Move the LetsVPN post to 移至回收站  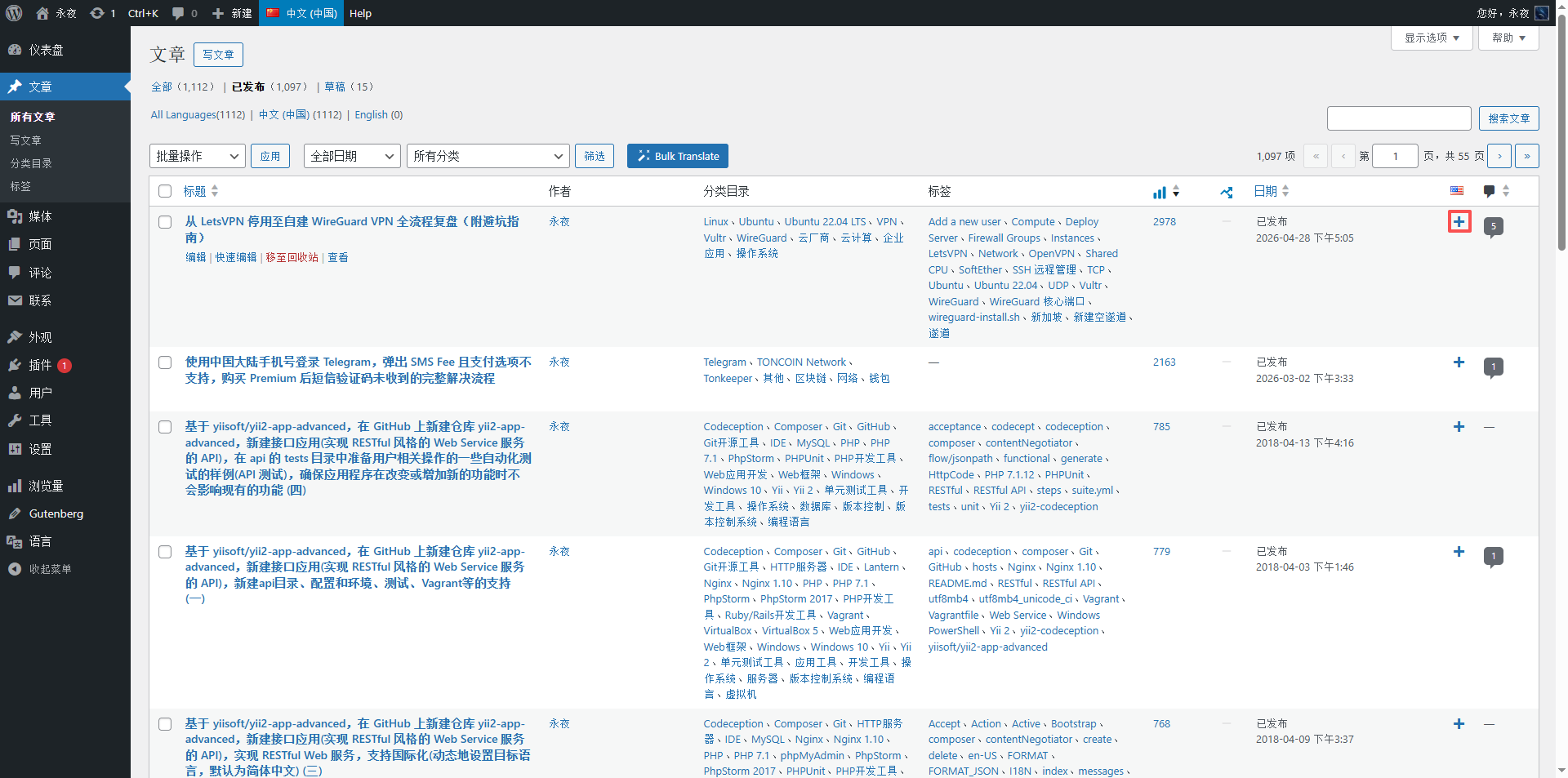tap(292, 257)
